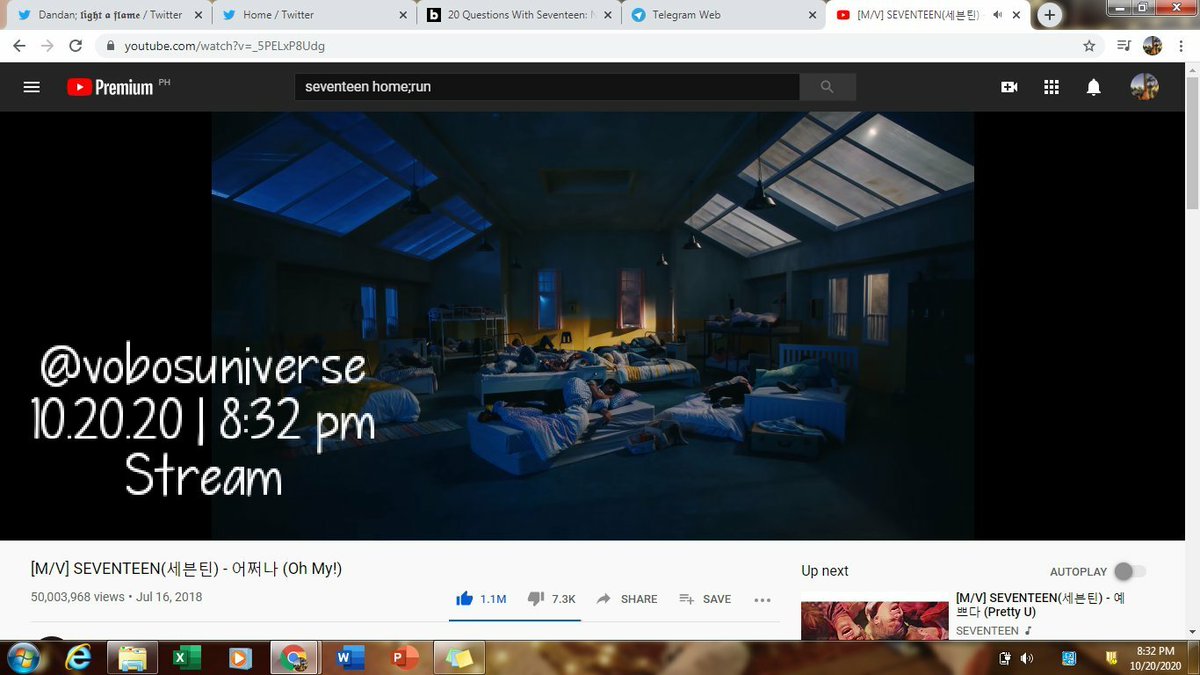Open Chrome's three-dot menu
Image resolution: width=1200 pixels, height=675 pixels.
pyautogui.click(x=1180, y=46)
